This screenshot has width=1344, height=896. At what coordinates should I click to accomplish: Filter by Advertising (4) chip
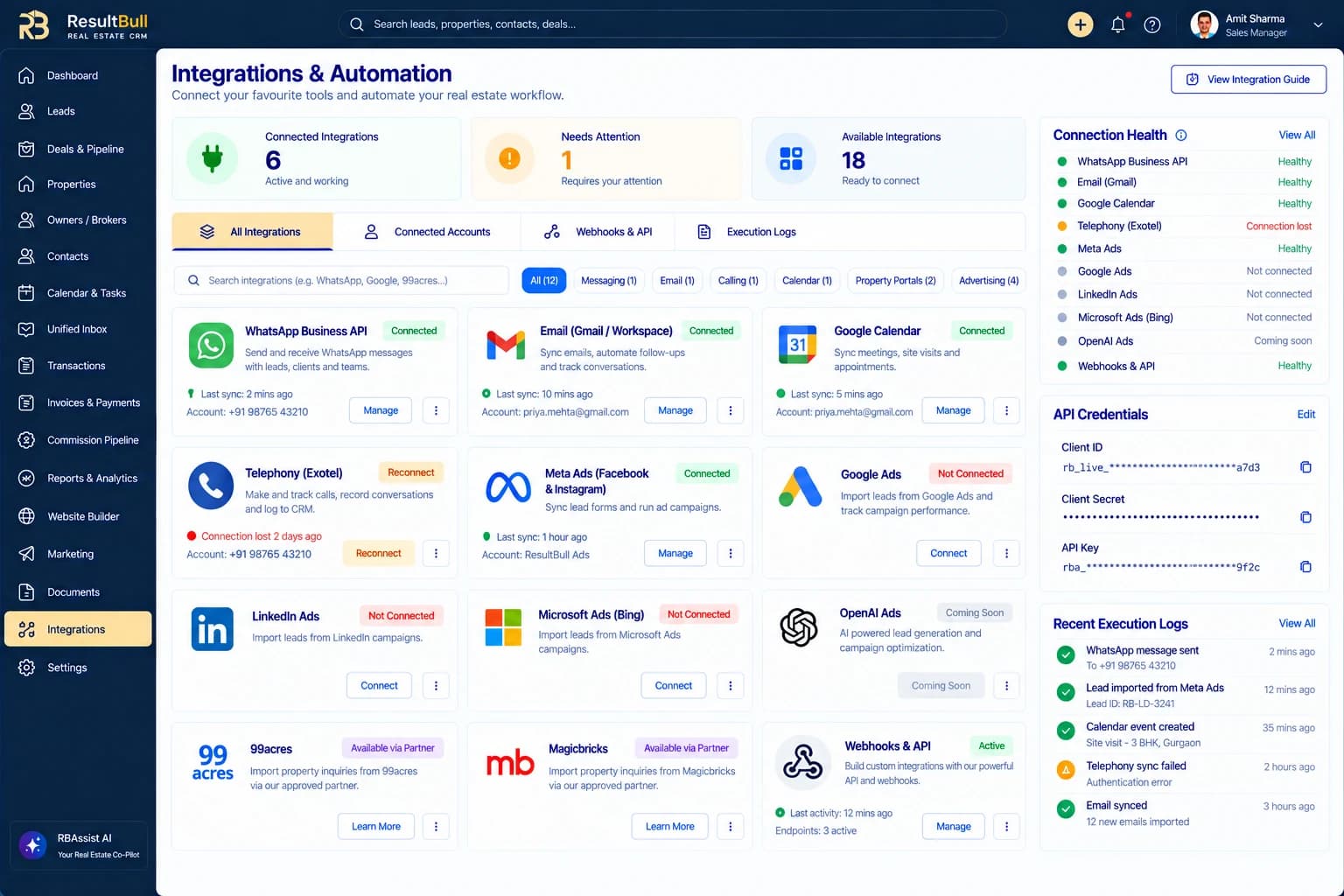tap(989, 281)
